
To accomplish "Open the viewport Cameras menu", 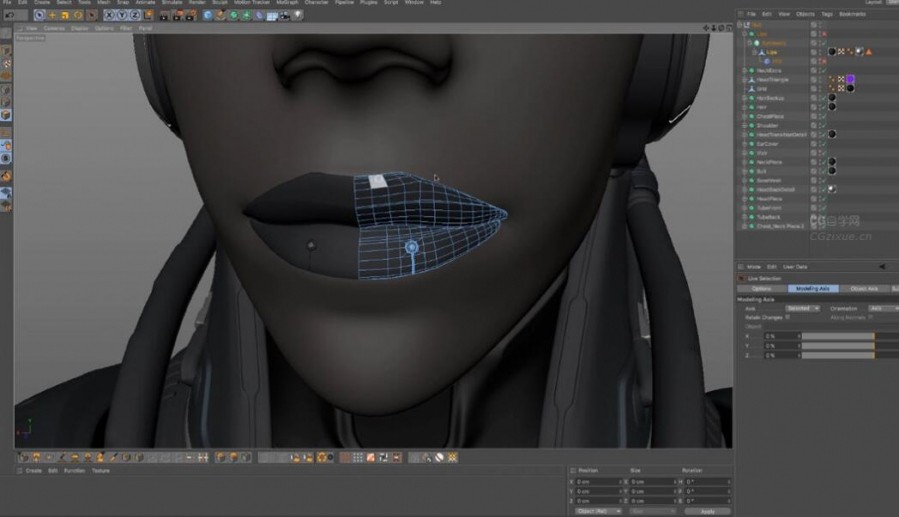I will tap(54, 28).
